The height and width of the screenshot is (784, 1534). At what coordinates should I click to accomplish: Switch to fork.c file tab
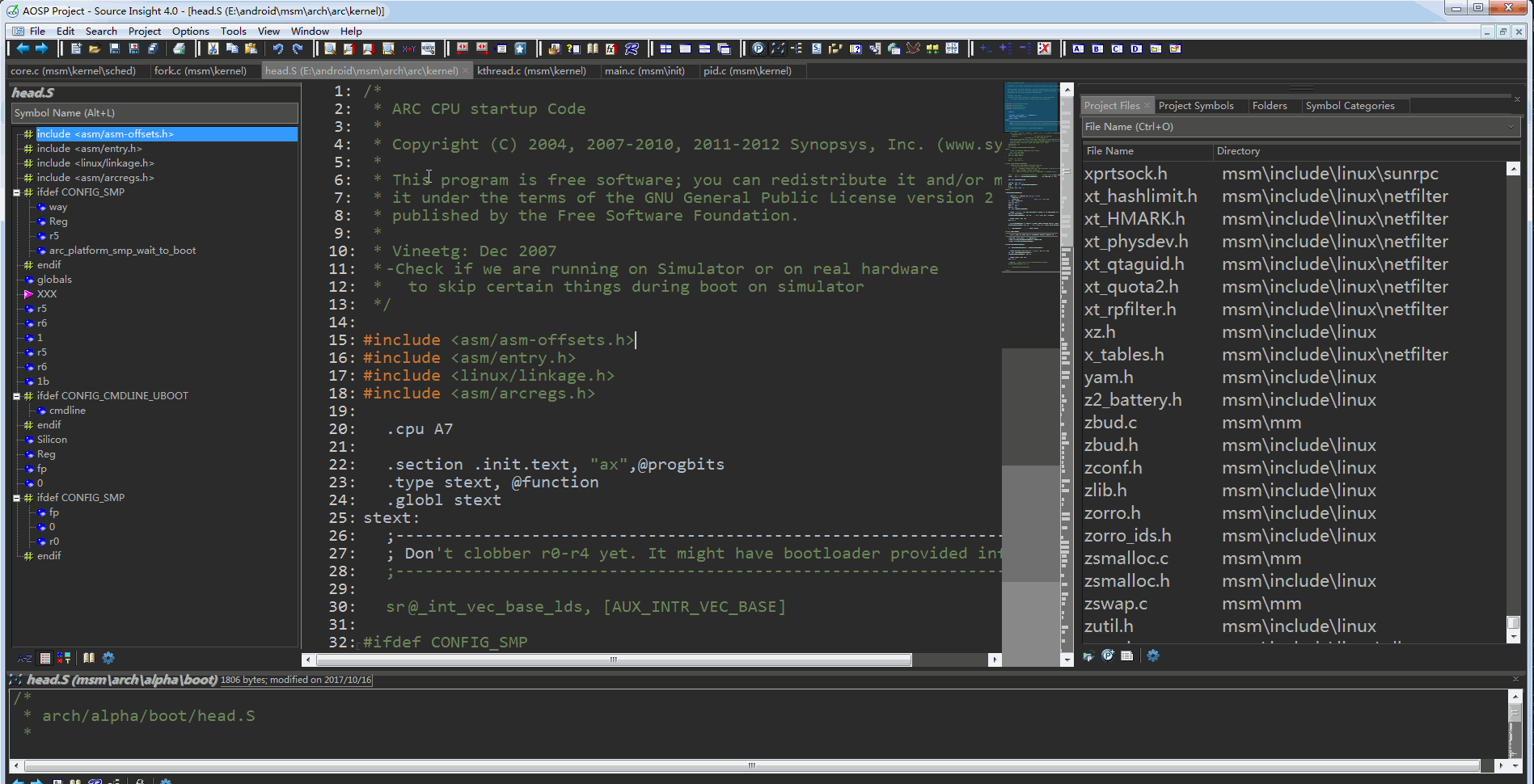pyautogui.click(x=201, y=71)
